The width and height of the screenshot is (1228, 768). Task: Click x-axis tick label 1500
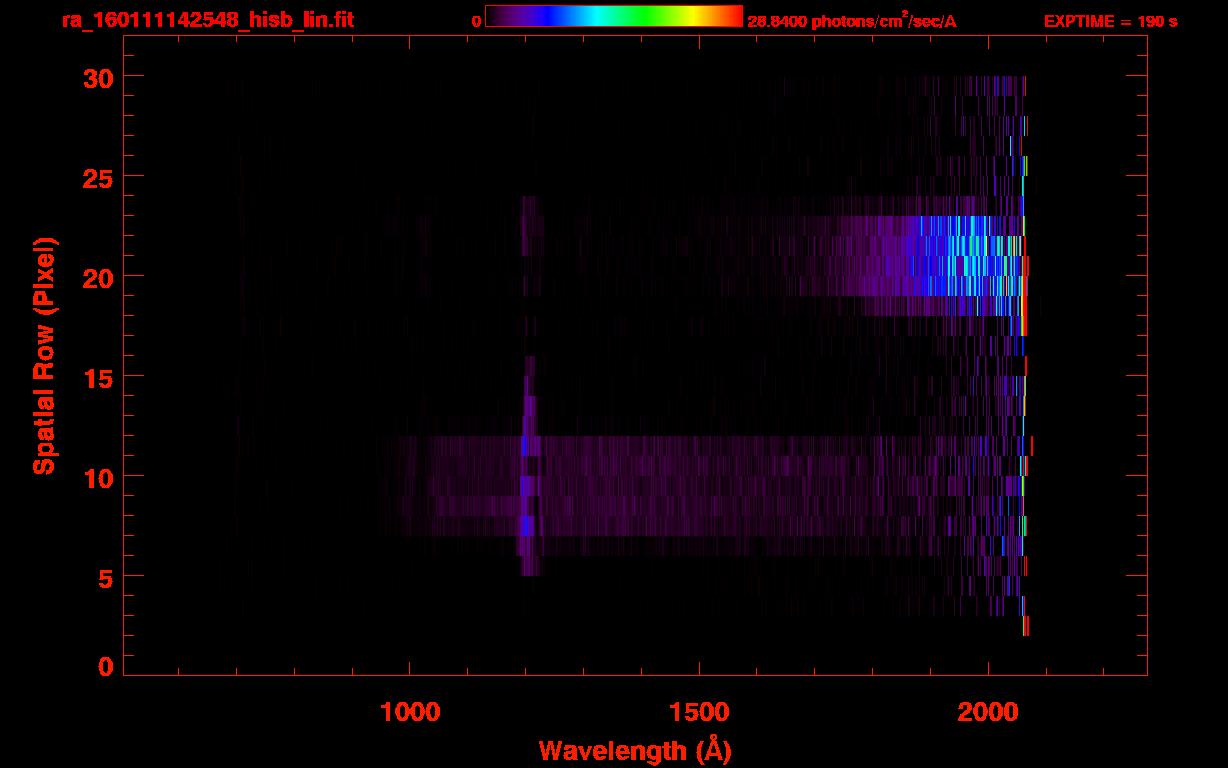[699, 712]
